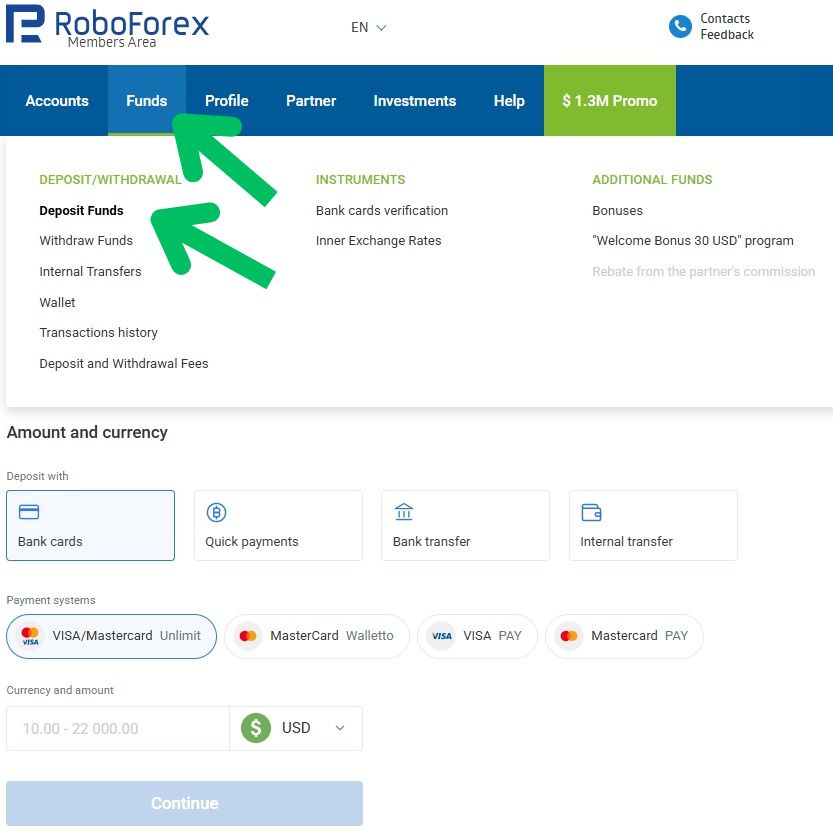833x837 pixels.
Task: Click the bank card icon
Action: (29, 512)
